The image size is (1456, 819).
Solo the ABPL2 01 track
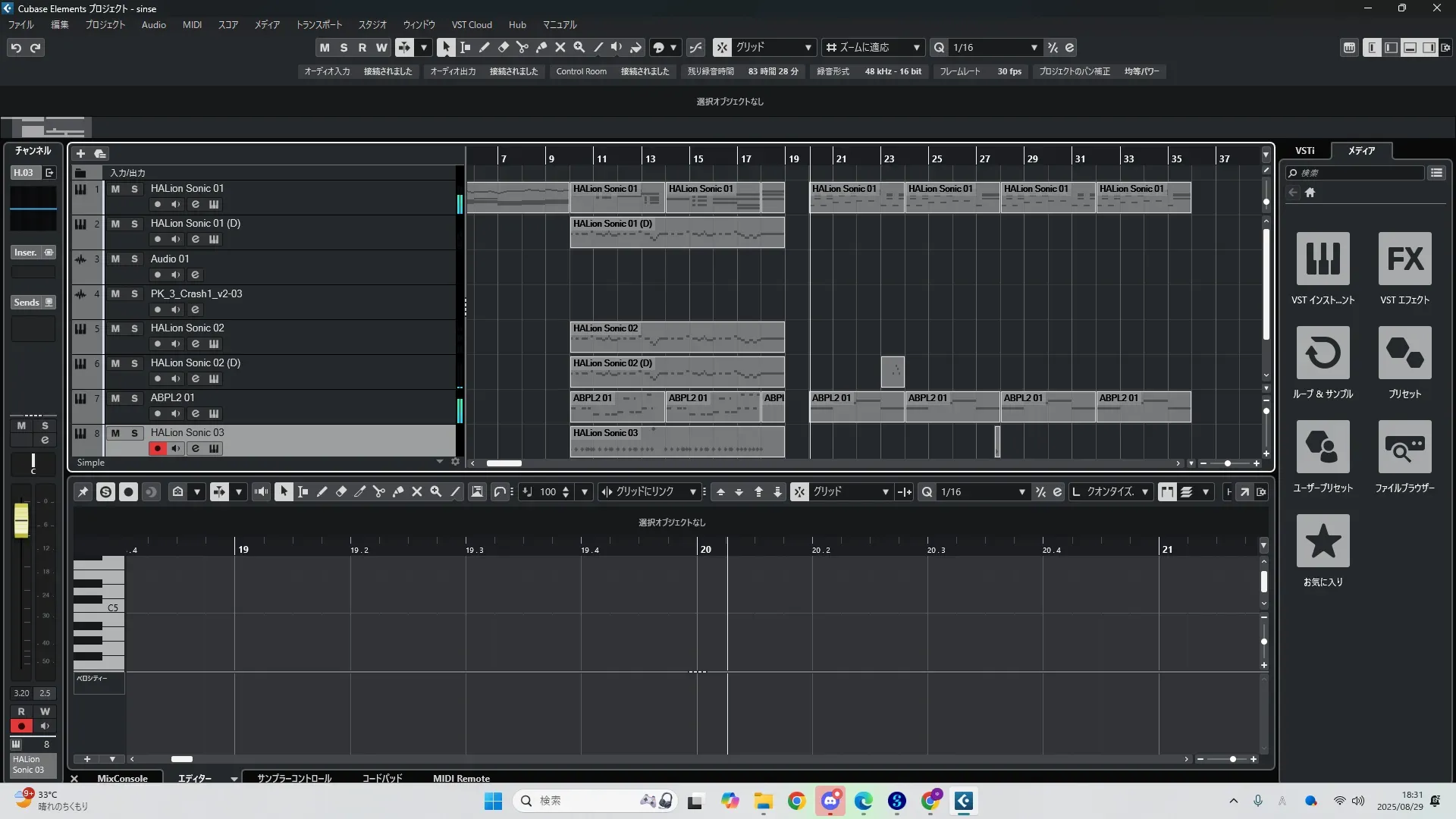134,398
